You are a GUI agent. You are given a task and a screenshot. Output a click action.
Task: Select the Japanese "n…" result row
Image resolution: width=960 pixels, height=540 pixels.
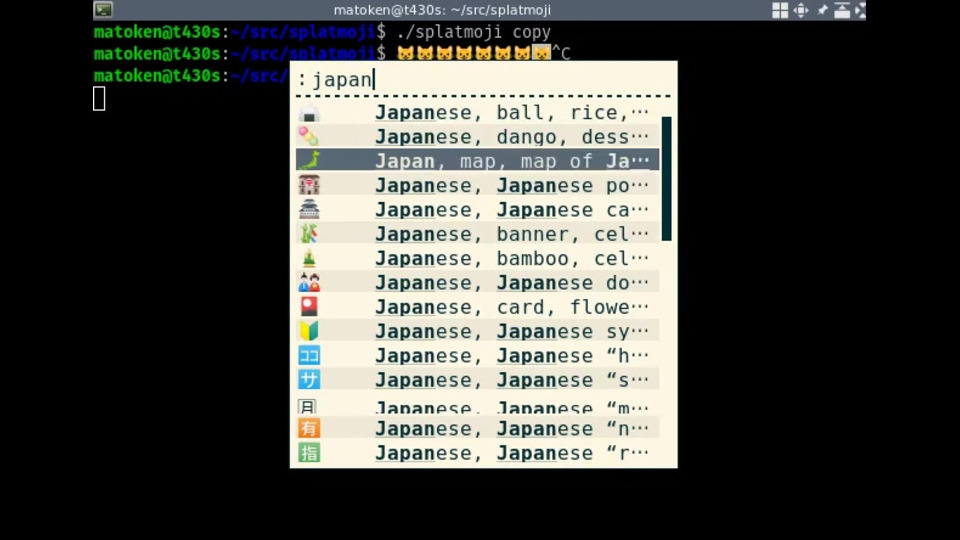click(x=478, y=428)
